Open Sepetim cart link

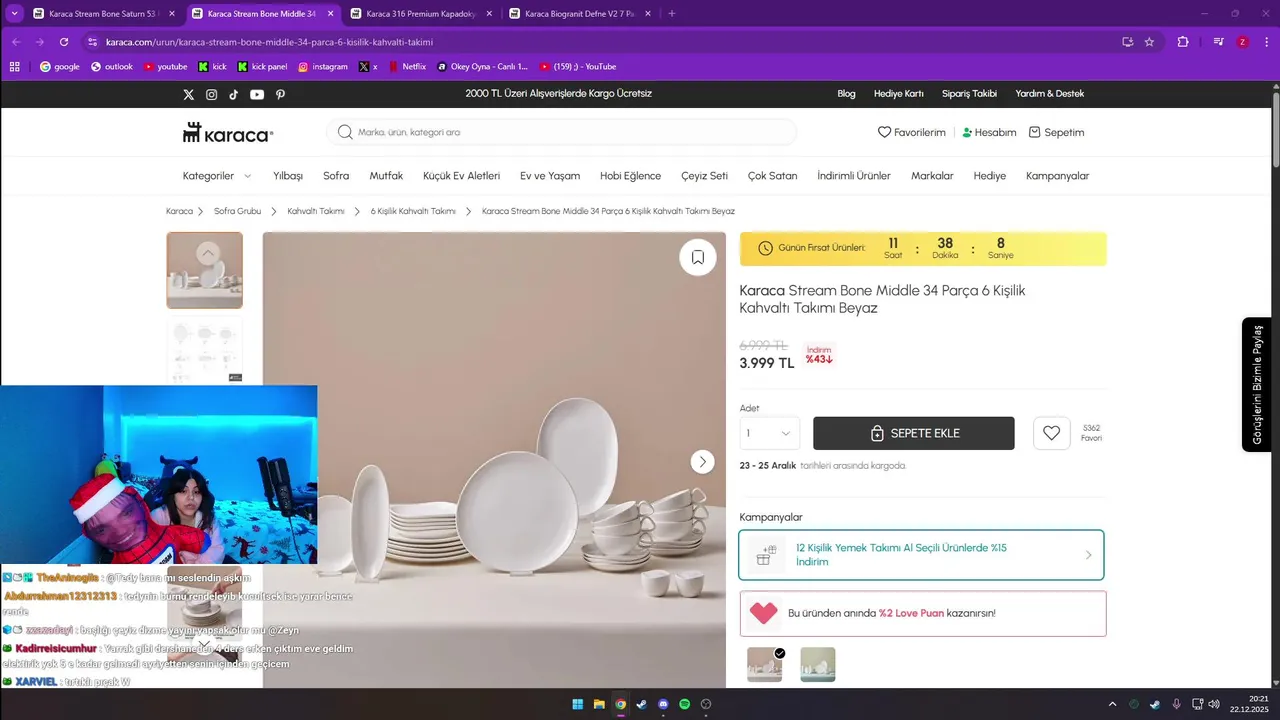(x=1056, y=132)
